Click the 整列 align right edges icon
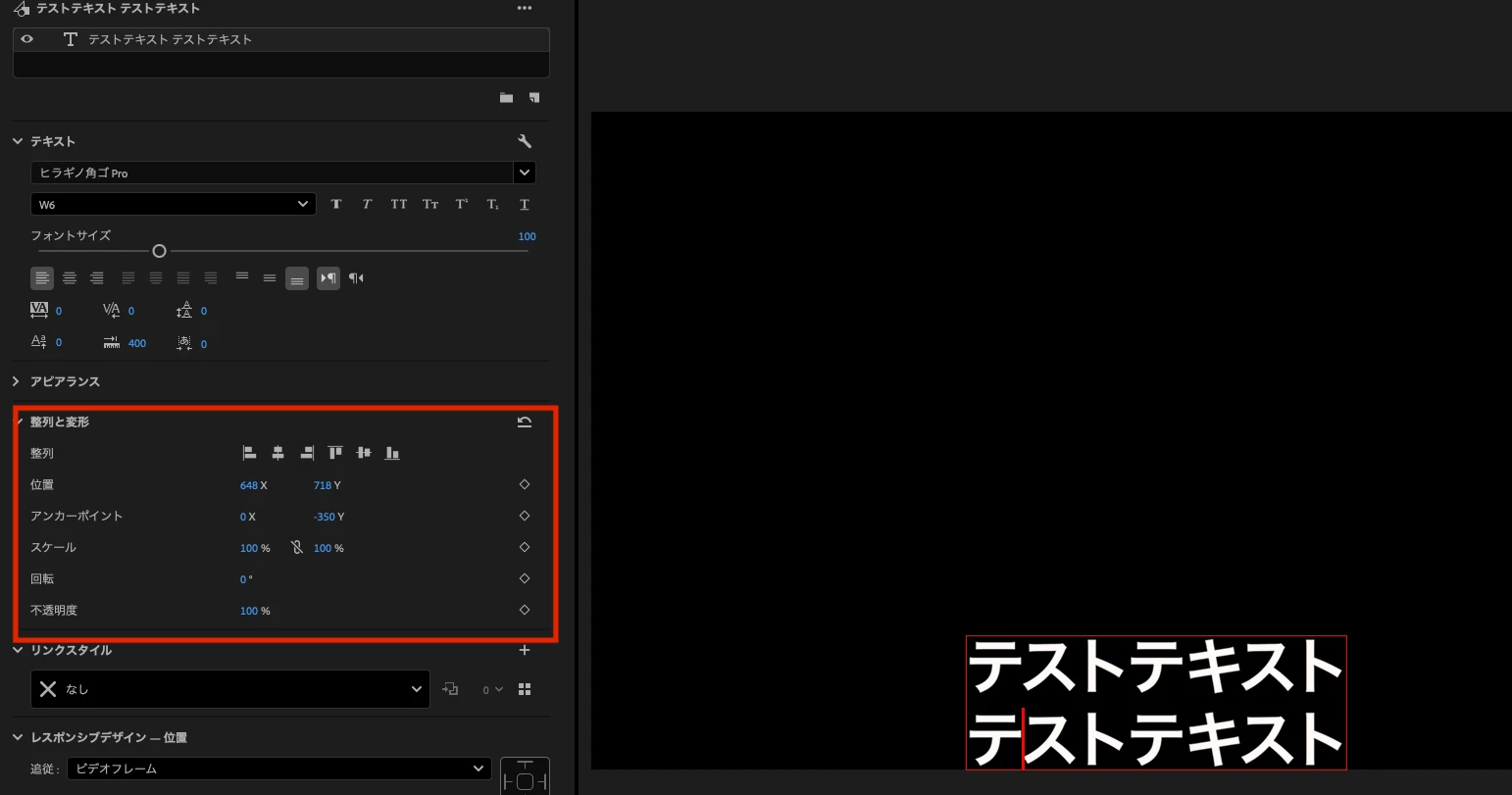This screenshot has height=795, width=1512. pyautogui.click(x=306, y=453)
